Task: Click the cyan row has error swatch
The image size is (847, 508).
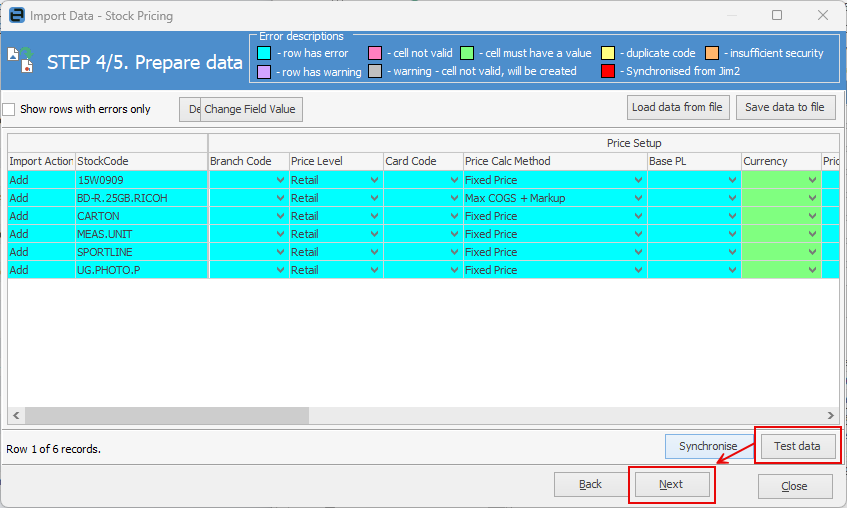Action: 264,53
